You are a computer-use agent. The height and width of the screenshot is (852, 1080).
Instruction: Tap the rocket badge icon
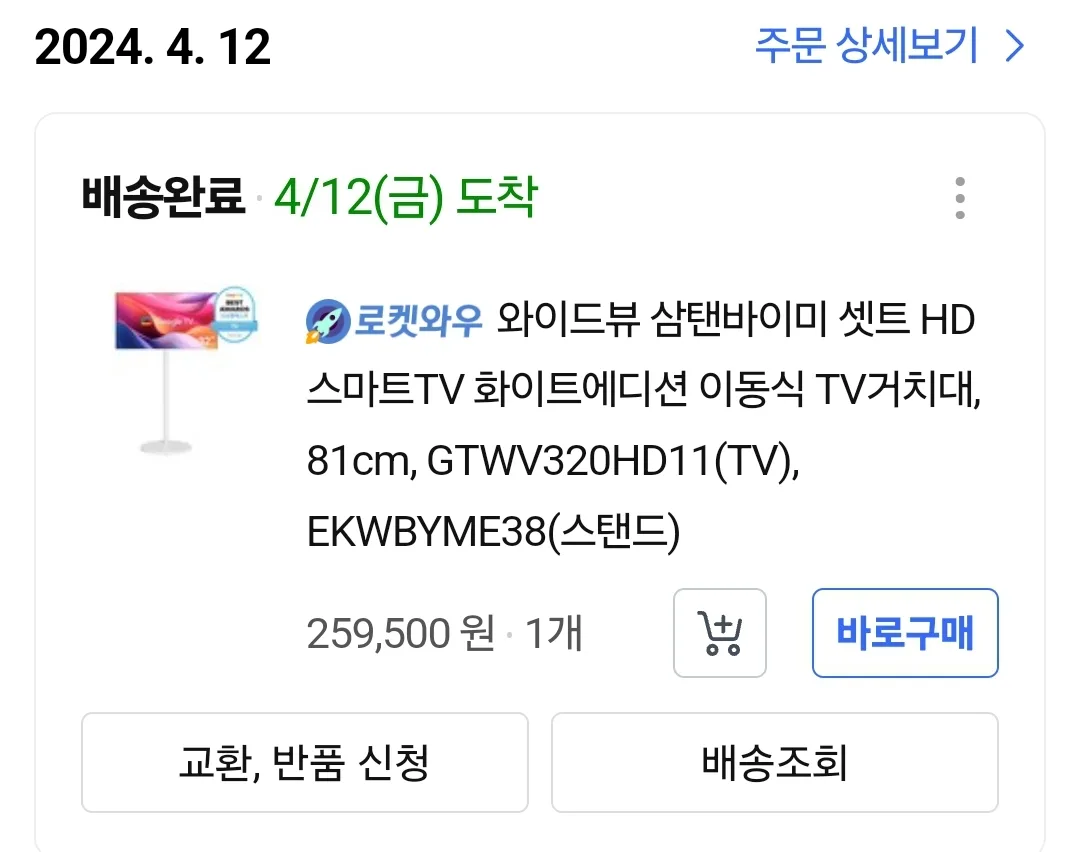(328, 321)
